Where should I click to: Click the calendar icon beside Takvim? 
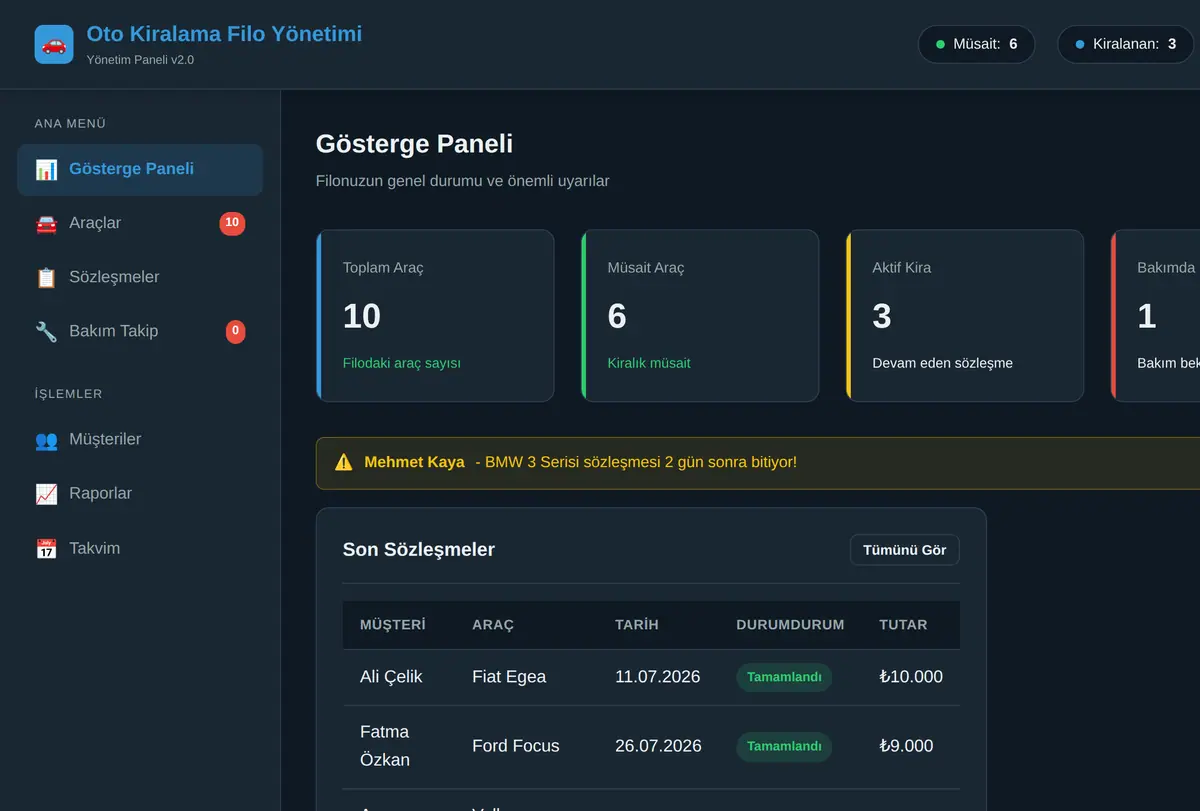pos(46,548)
